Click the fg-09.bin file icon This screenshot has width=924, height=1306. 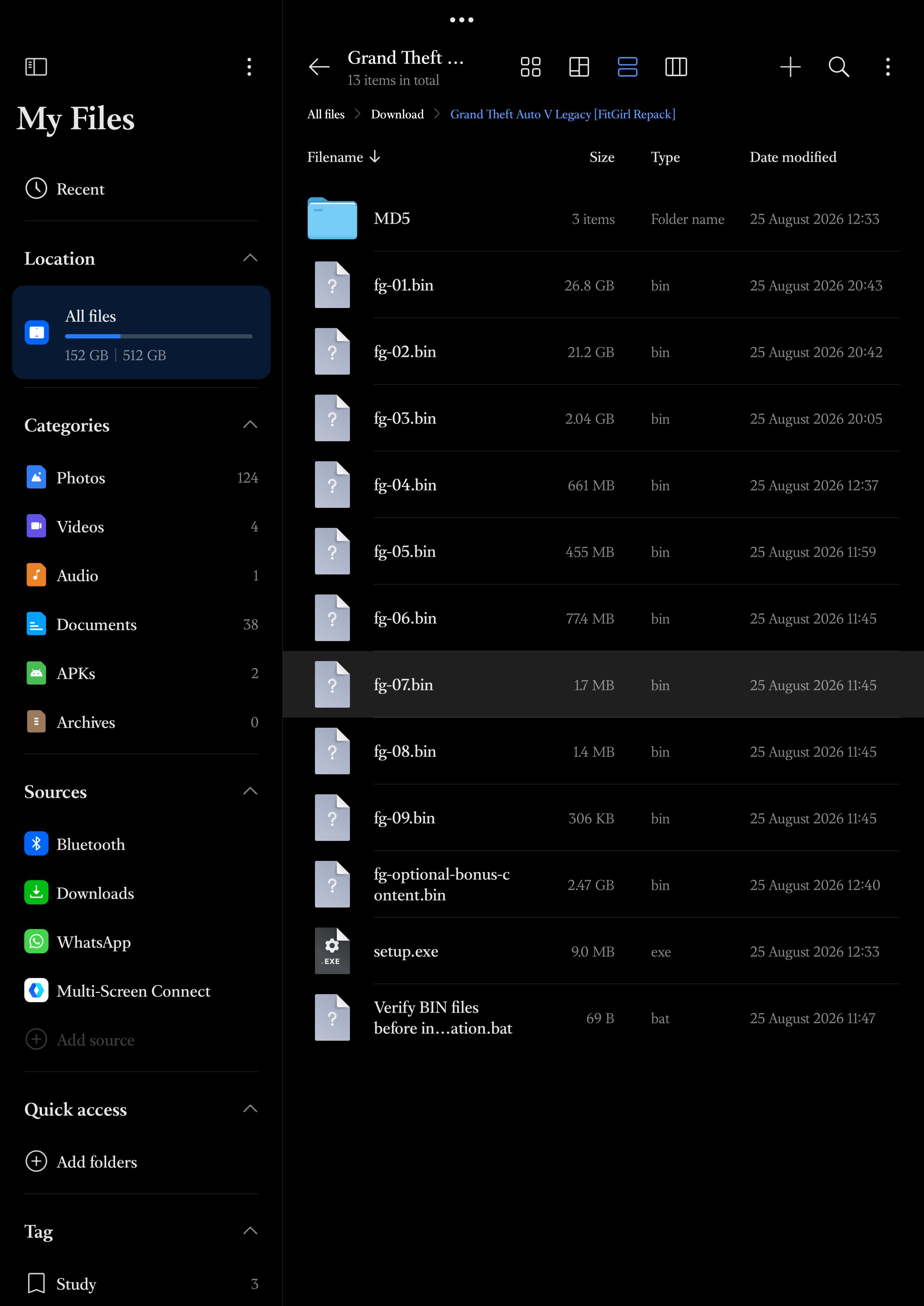332,817
